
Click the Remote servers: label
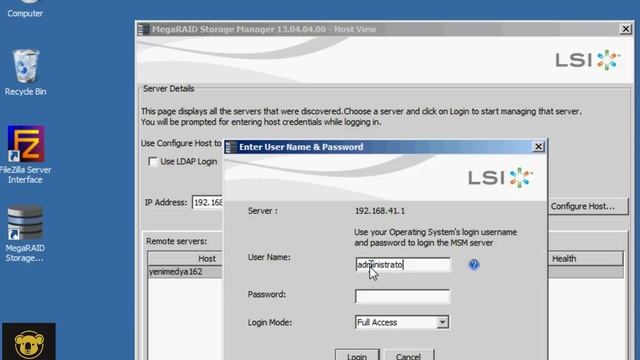click(x=176, y=241)
